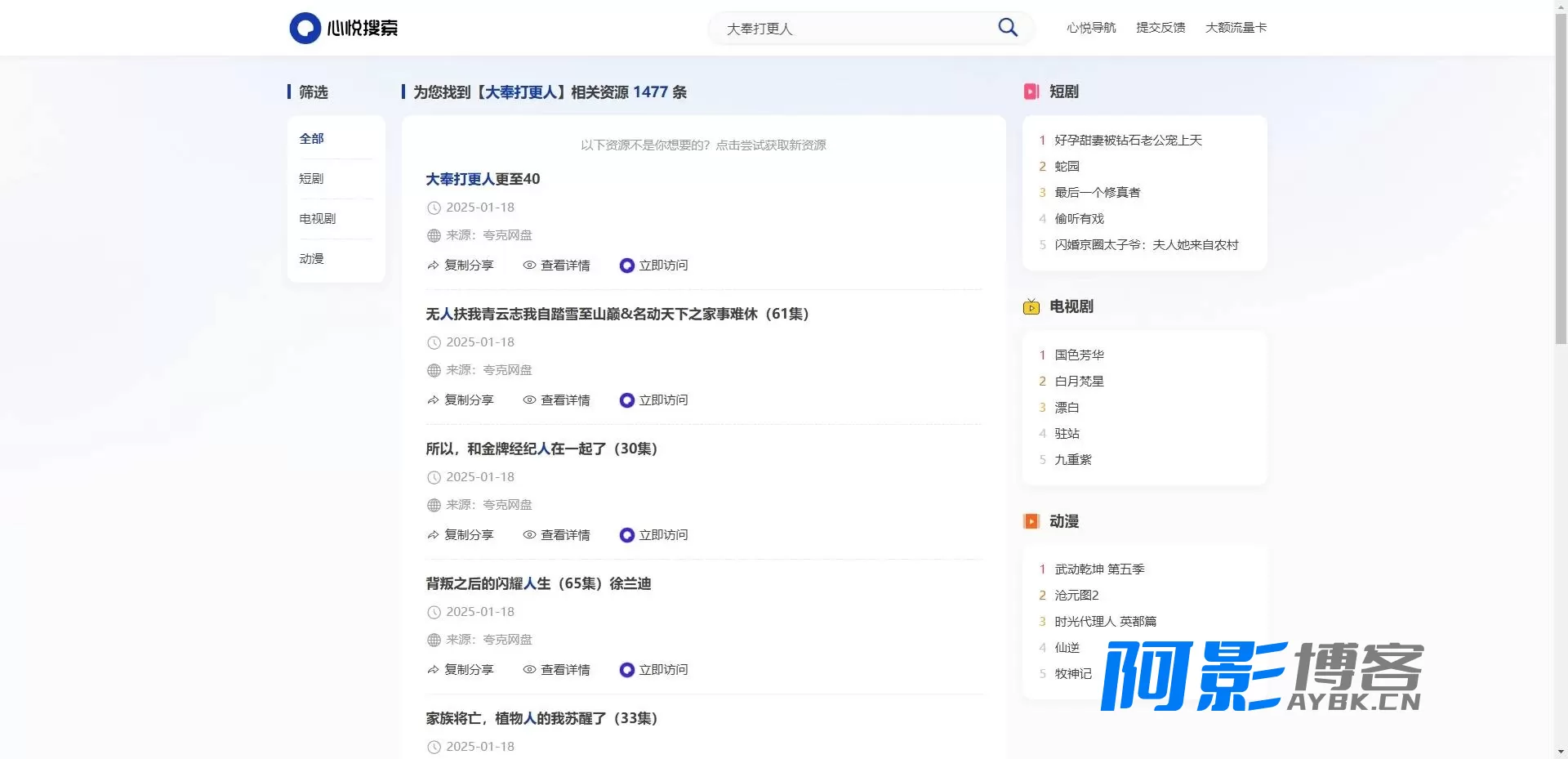Filter results by 动漫
Image resolution: width=1568 pixels, height=759 pixels.
click(311, 259)
